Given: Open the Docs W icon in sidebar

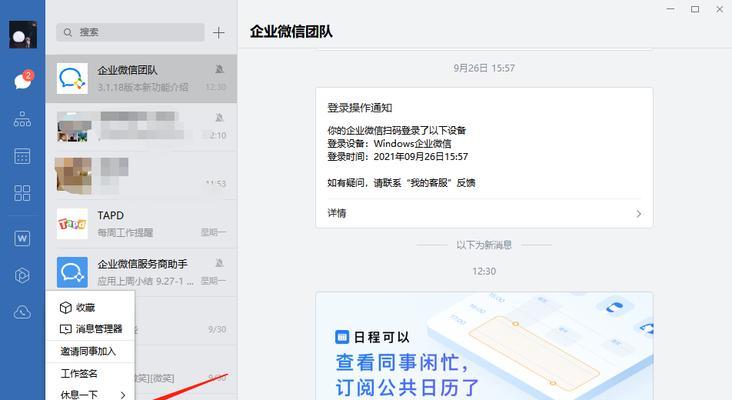Looking at the screenshot, I should 22,239.
